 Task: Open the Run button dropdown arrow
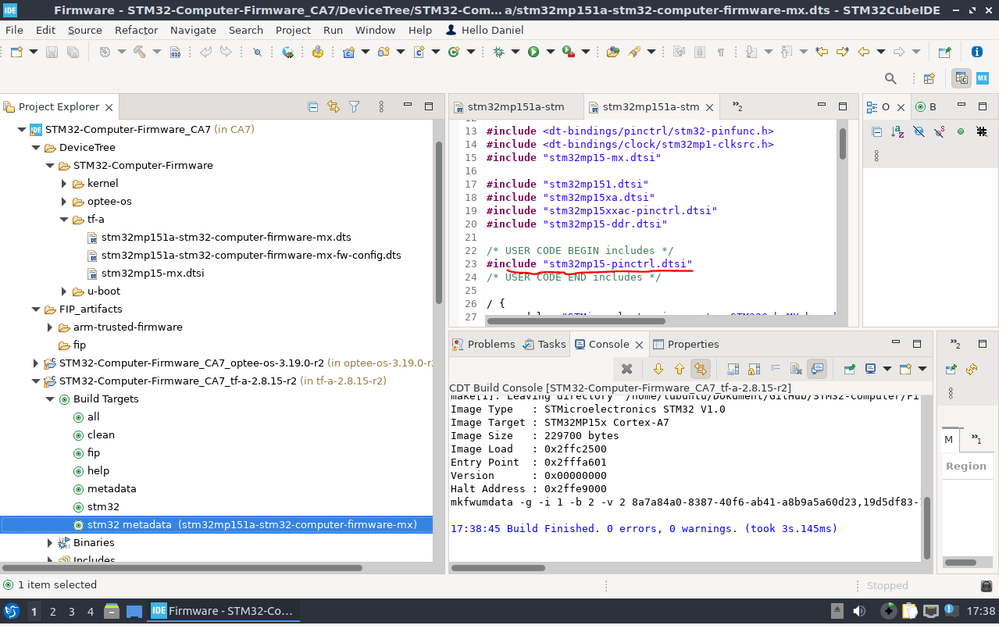(x=550, y=52)
